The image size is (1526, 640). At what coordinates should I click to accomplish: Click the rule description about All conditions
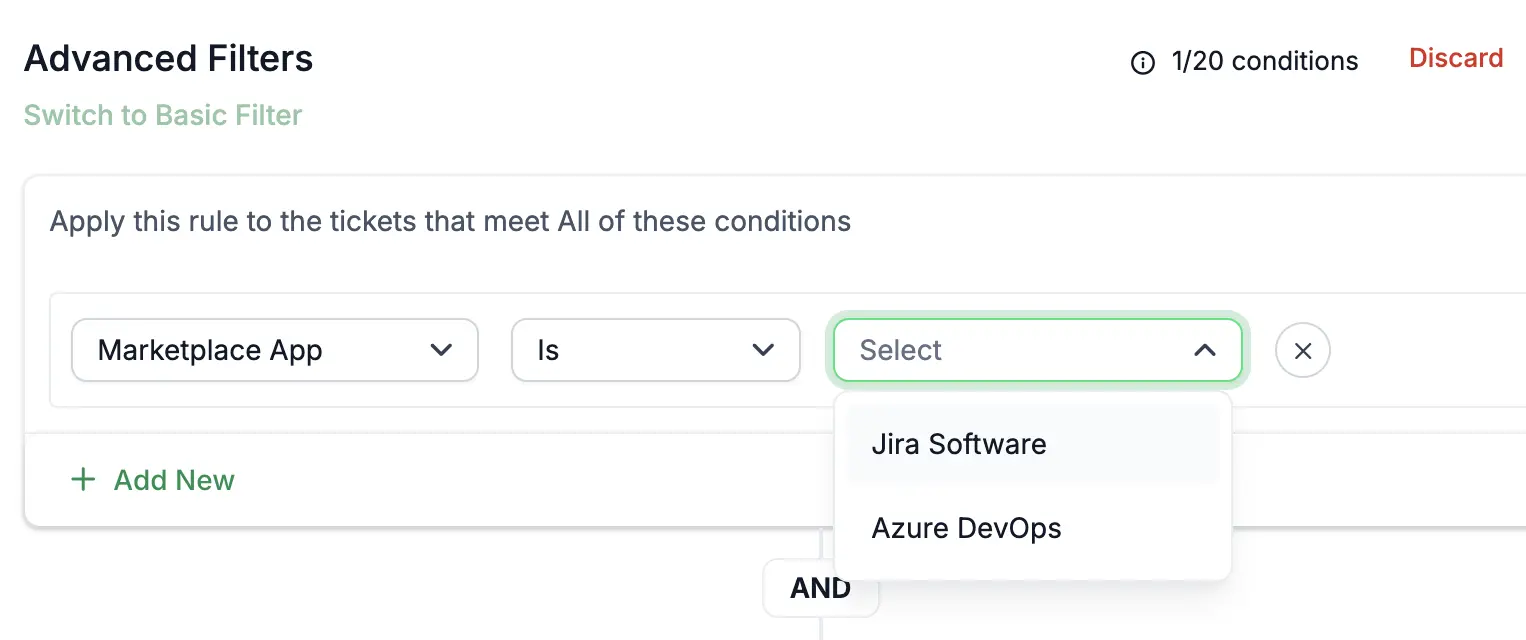450,221
